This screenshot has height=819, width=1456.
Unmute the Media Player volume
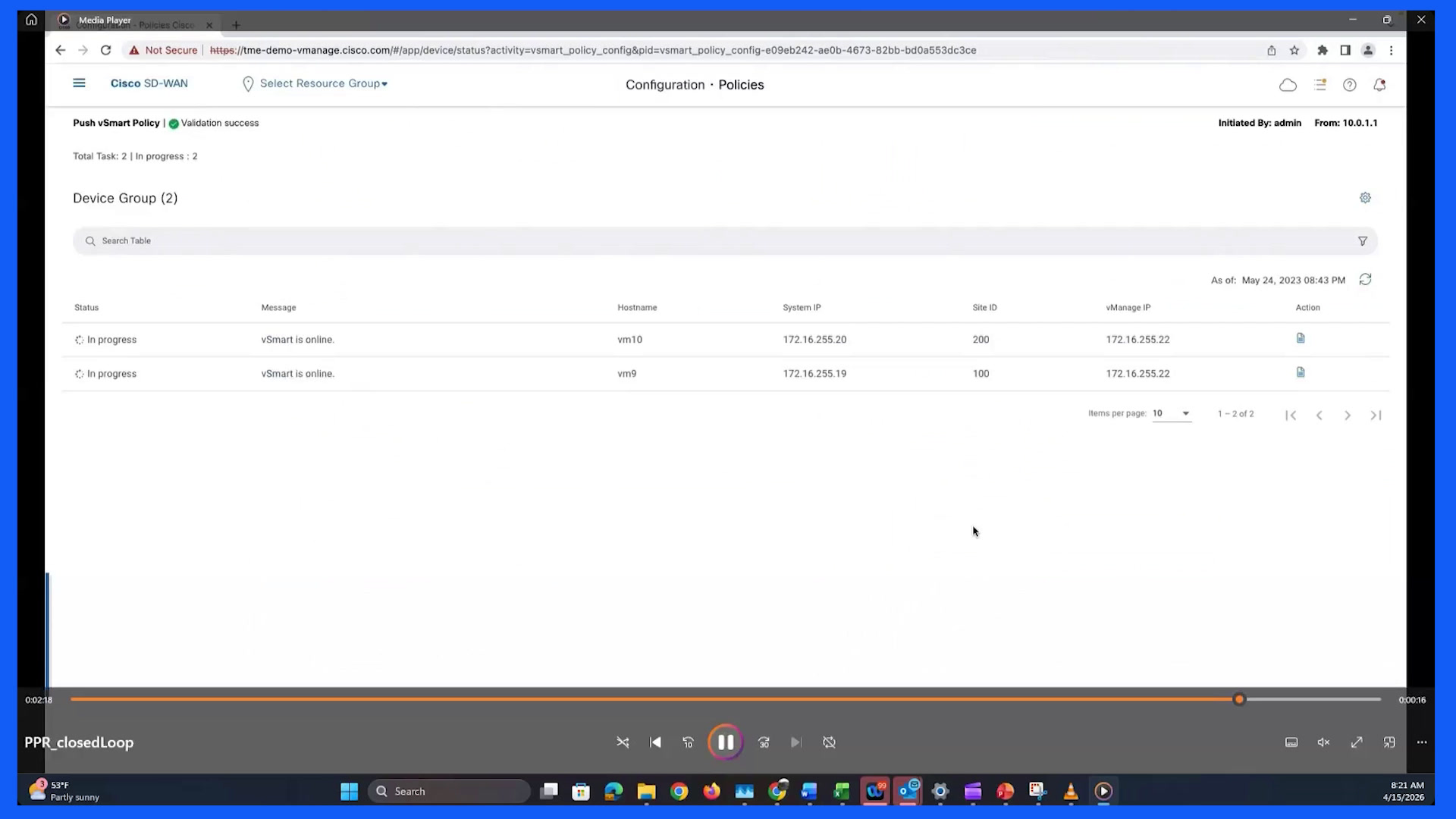point(1323,742)
